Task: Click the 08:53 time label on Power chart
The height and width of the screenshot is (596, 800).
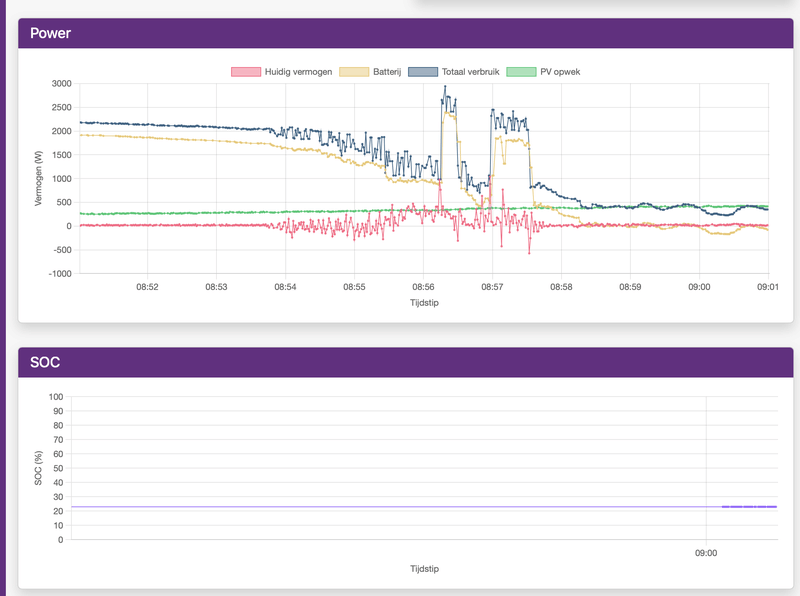Action: coord(216,287)
